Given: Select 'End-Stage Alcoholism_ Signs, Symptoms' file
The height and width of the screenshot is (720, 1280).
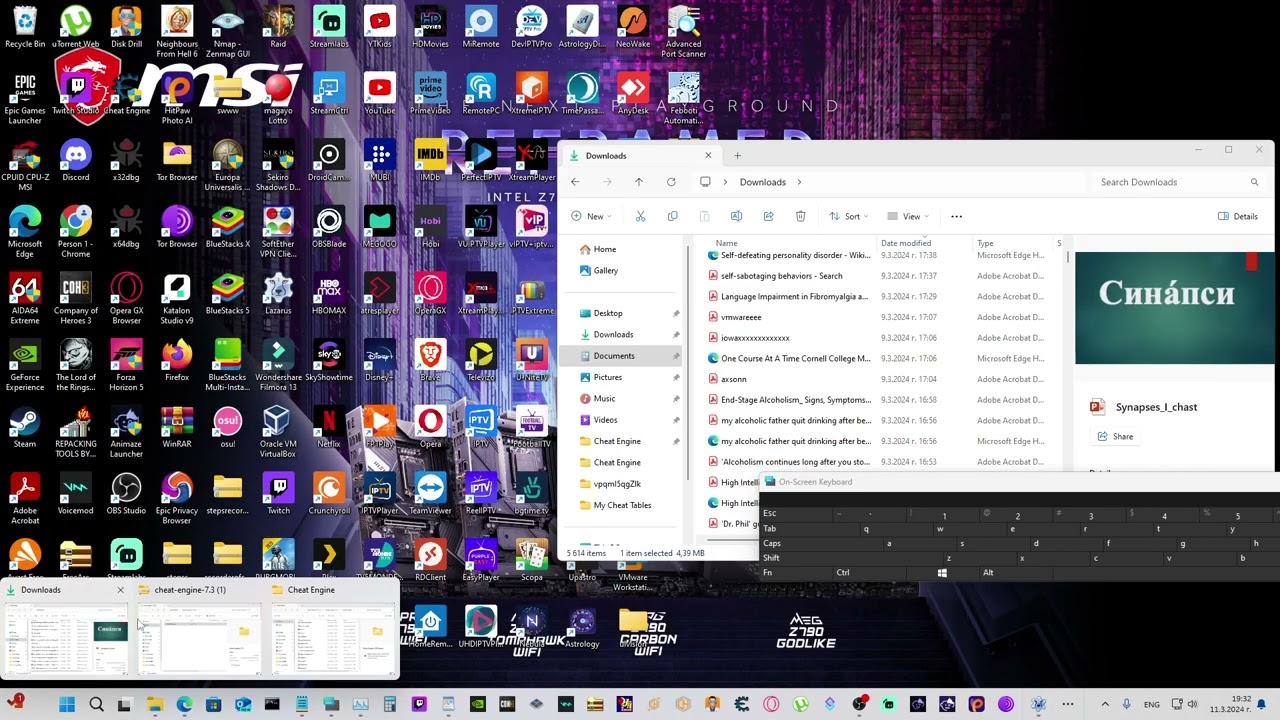Looking at the screenshot, I should point(795,400).
